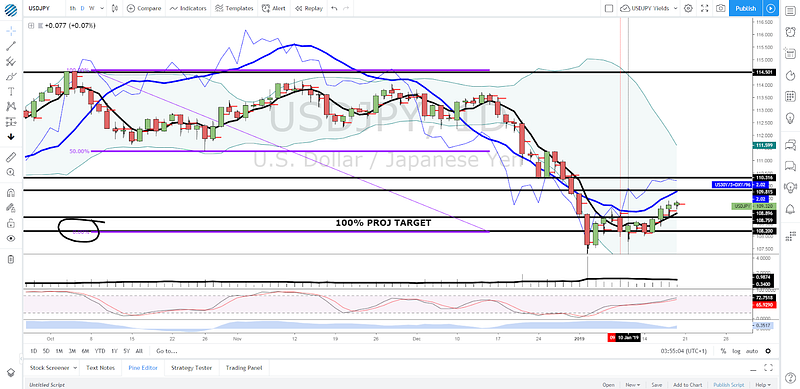Select the ruler measure tool

pos(11,156)
